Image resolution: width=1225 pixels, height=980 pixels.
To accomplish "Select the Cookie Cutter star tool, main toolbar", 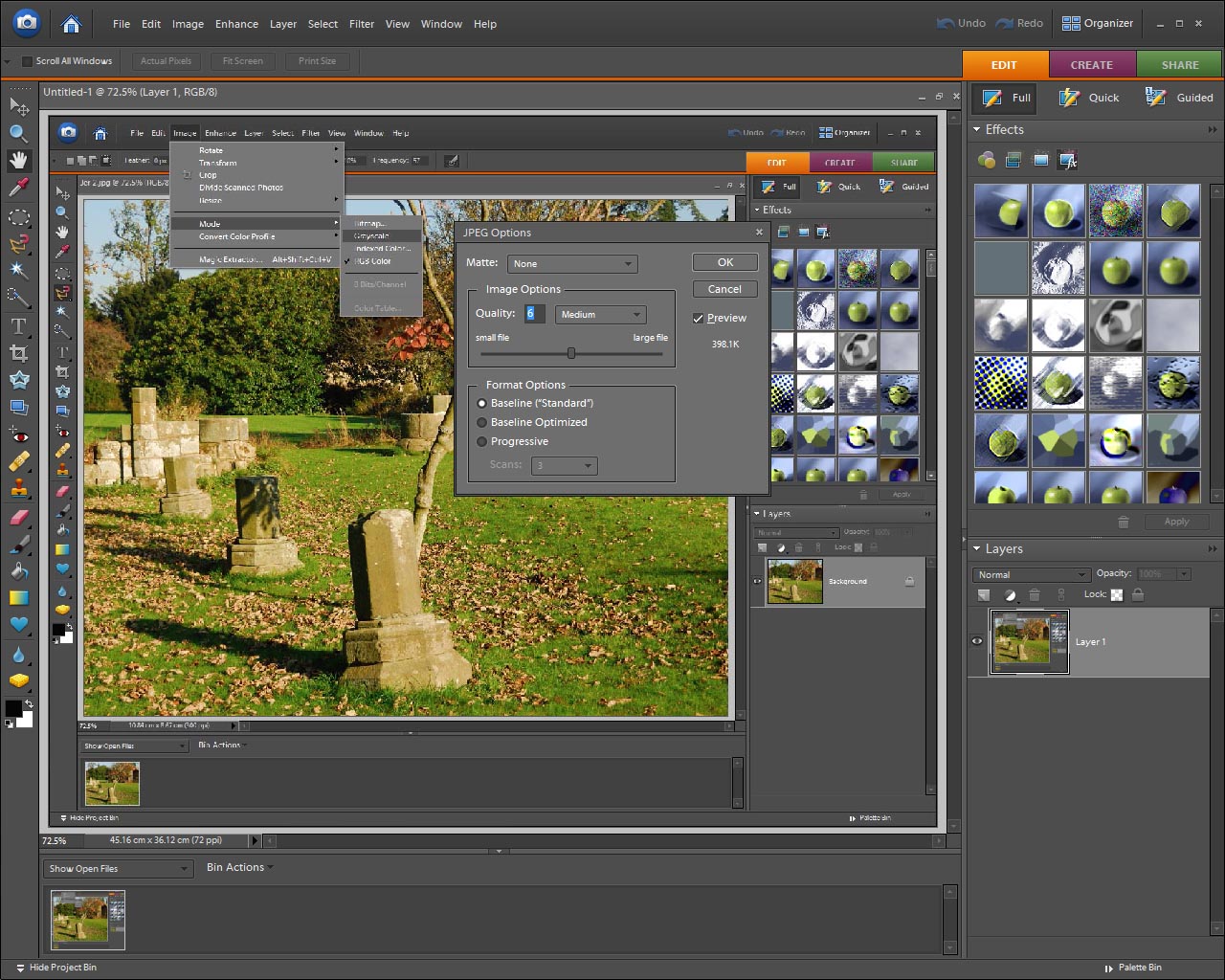I will pyautogui.click(x=18, y=380).
